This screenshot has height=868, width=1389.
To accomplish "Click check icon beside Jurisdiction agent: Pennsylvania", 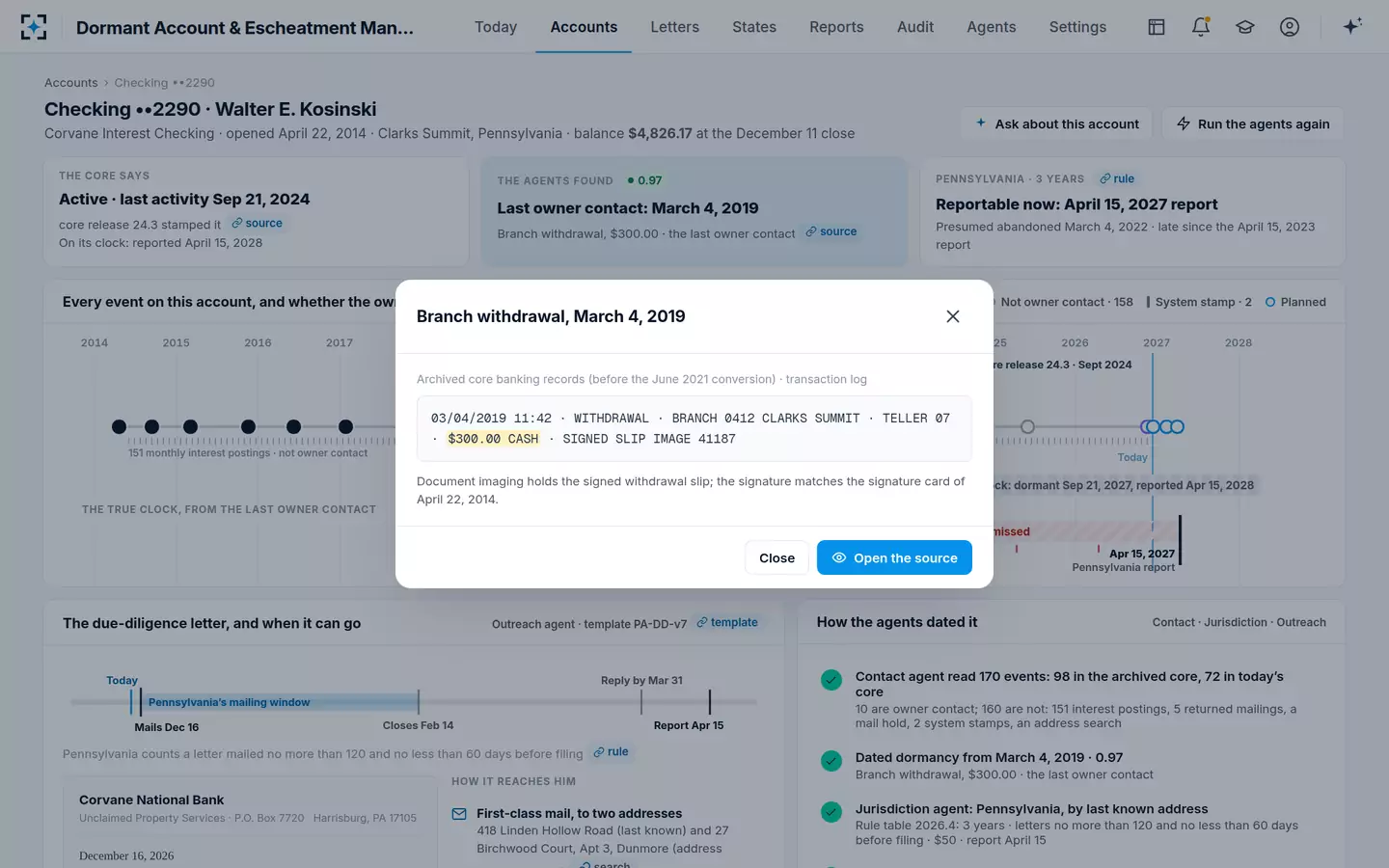I will [x=831, y=812].
